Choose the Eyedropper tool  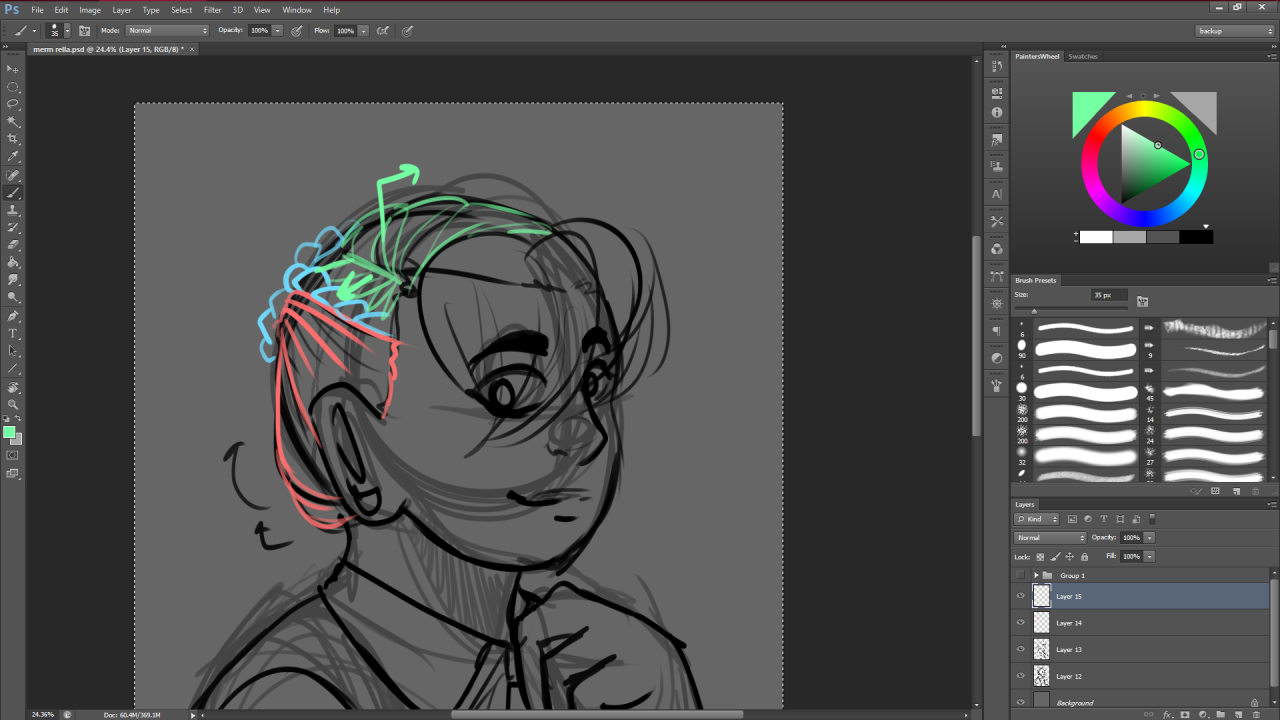(x=13, y=157)
